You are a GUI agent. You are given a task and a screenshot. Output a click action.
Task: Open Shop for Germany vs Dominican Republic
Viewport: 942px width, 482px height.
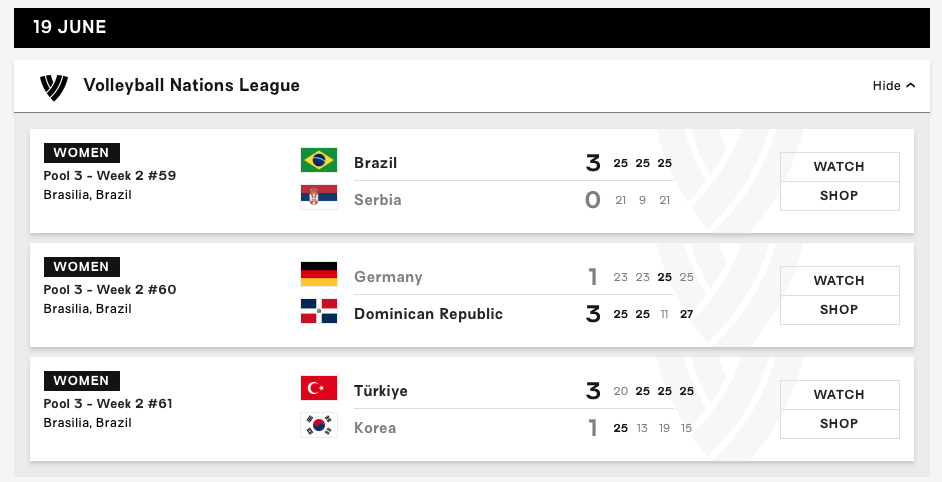pos(839,310)
